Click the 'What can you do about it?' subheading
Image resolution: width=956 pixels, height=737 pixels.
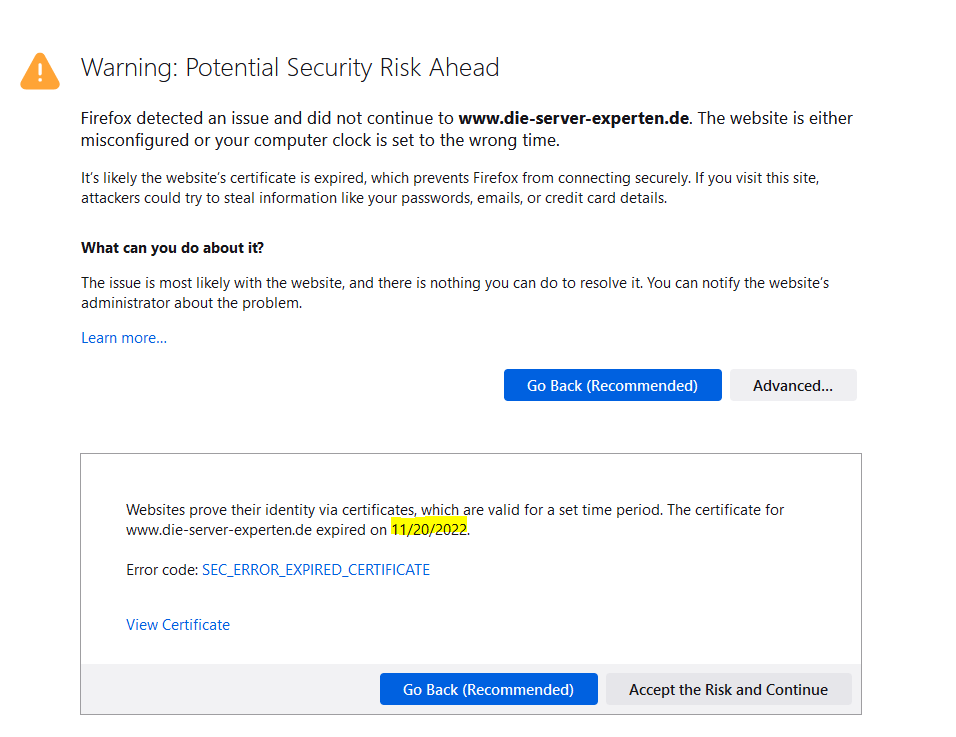coord(172,248)
